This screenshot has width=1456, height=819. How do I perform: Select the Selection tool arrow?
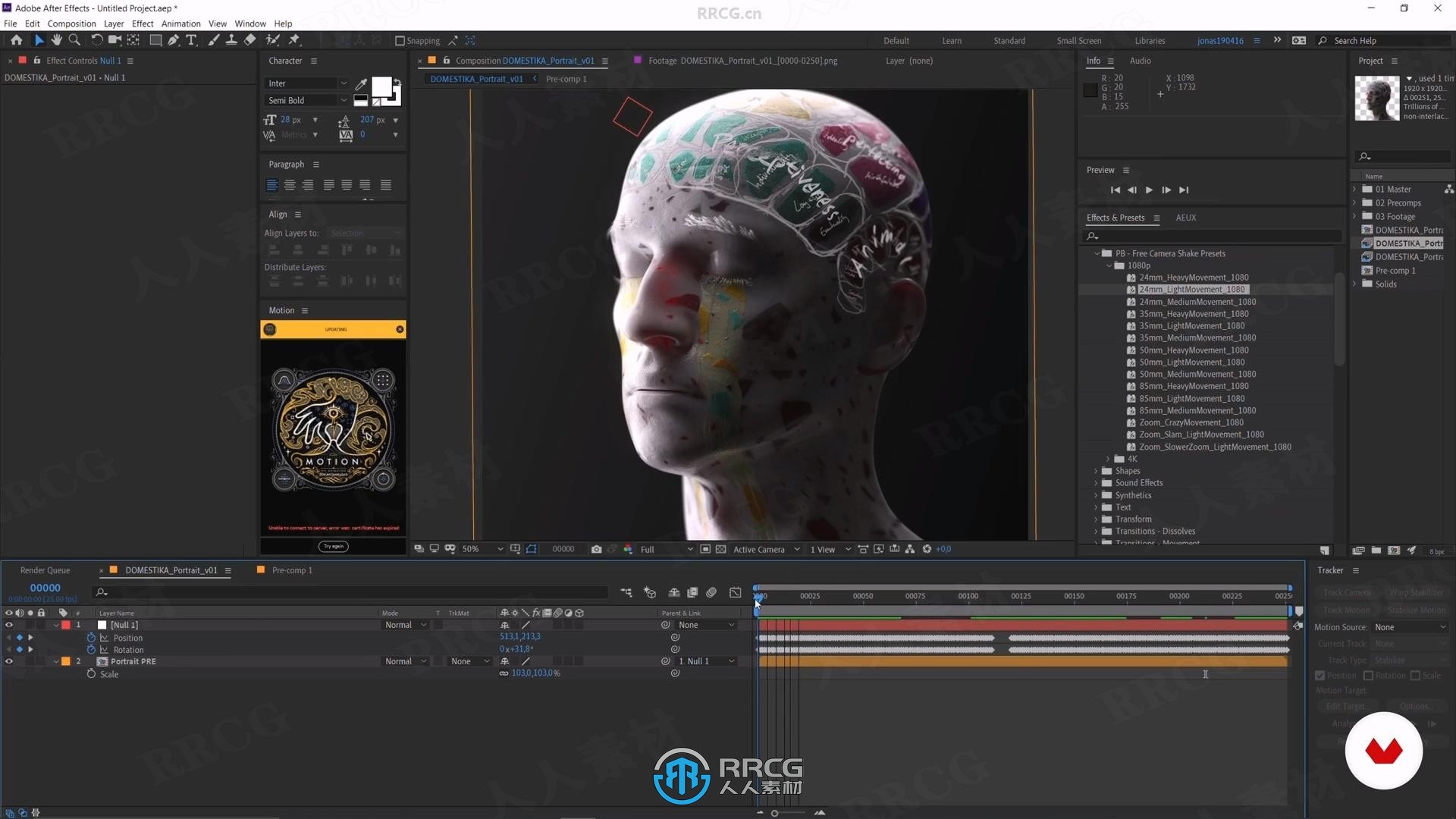[x=39, y=40]
